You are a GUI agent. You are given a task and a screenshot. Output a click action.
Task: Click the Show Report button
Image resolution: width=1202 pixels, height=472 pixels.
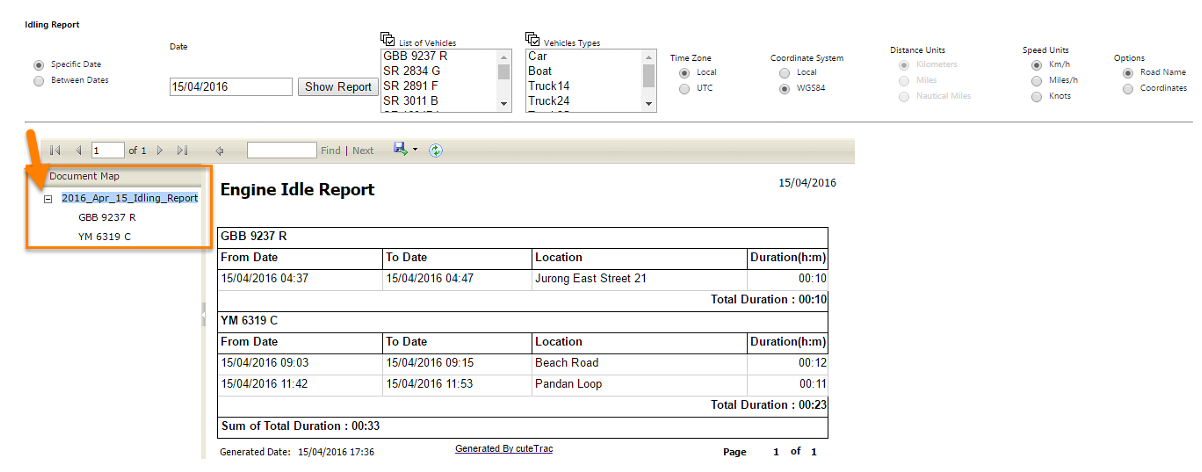338,87
